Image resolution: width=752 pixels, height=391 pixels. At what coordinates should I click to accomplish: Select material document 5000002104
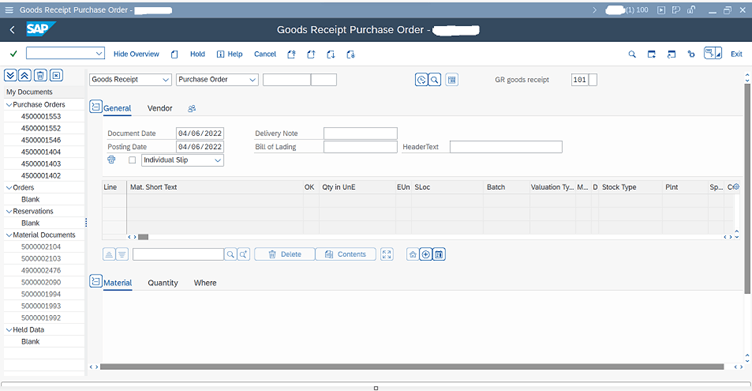pyautogui.click(x=41, y=247)
